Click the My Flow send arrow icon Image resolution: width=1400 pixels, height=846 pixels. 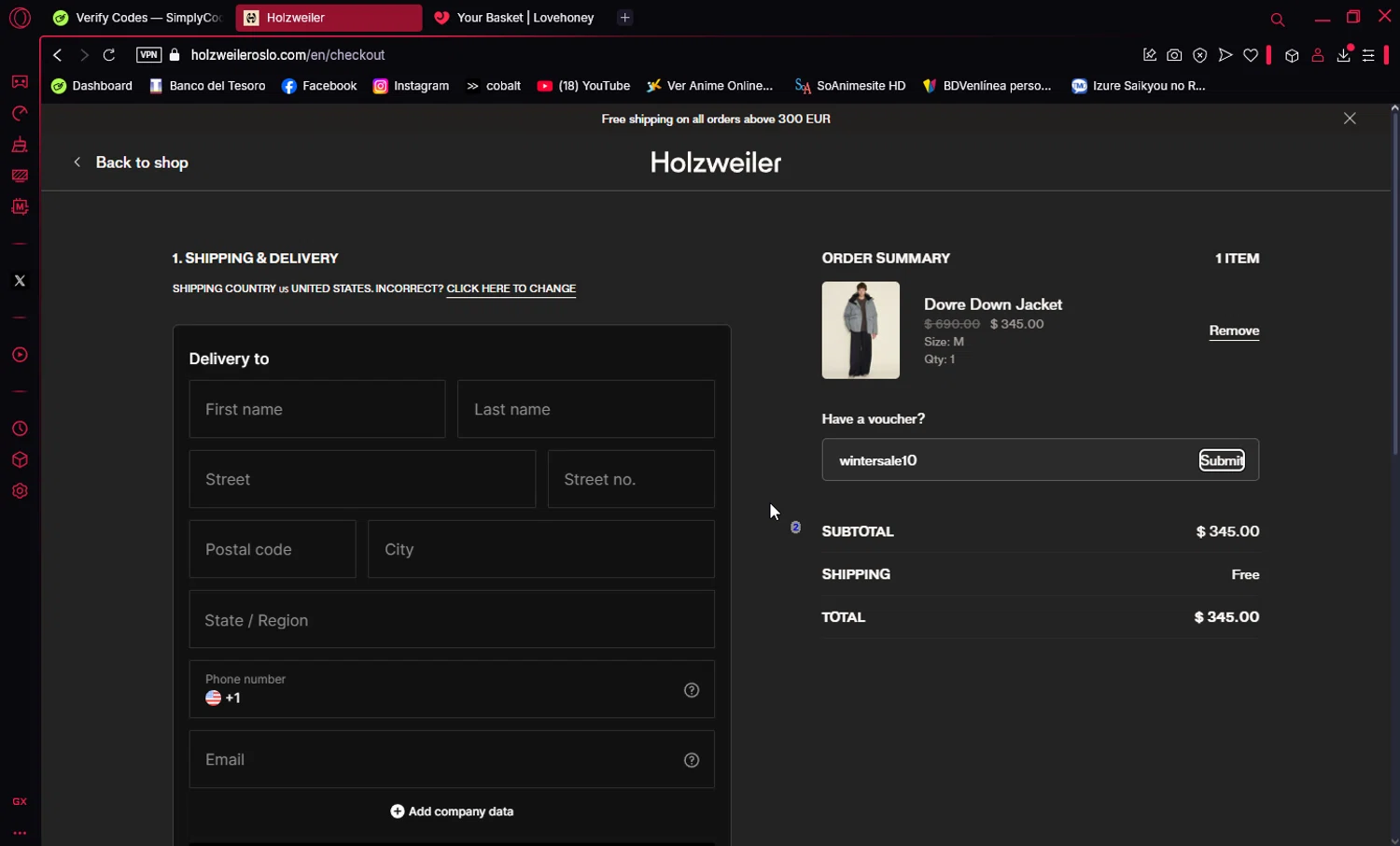[x=1225, y=55]
